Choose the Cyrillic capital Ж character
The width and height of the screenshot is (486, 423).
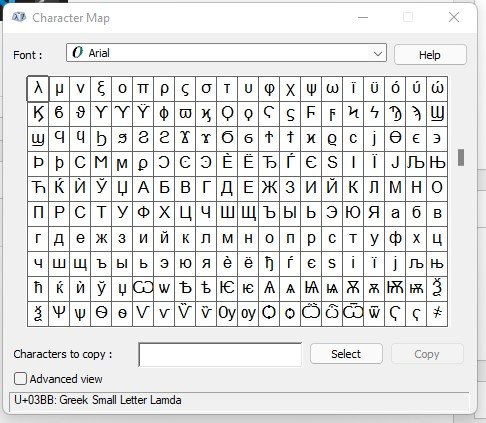(269, 188)
